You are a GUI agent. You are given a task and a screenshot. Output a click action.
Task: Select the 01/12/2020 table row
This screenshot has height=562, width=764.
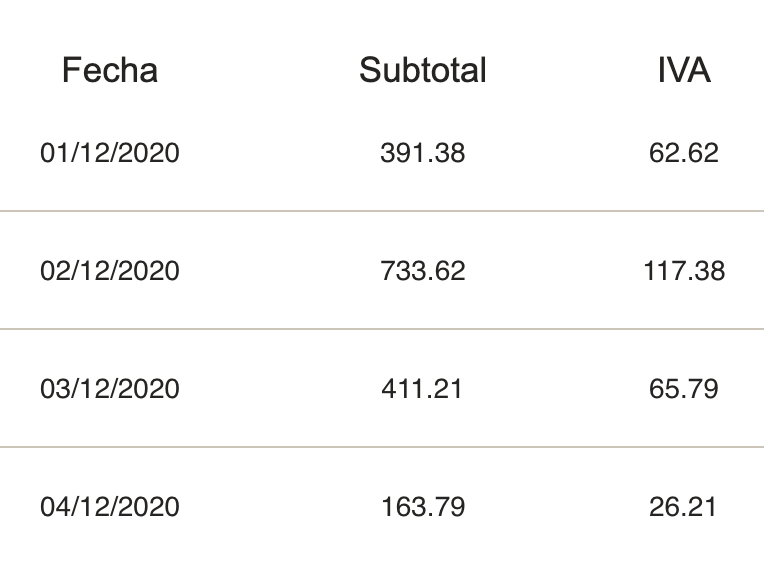click(382, 153)
